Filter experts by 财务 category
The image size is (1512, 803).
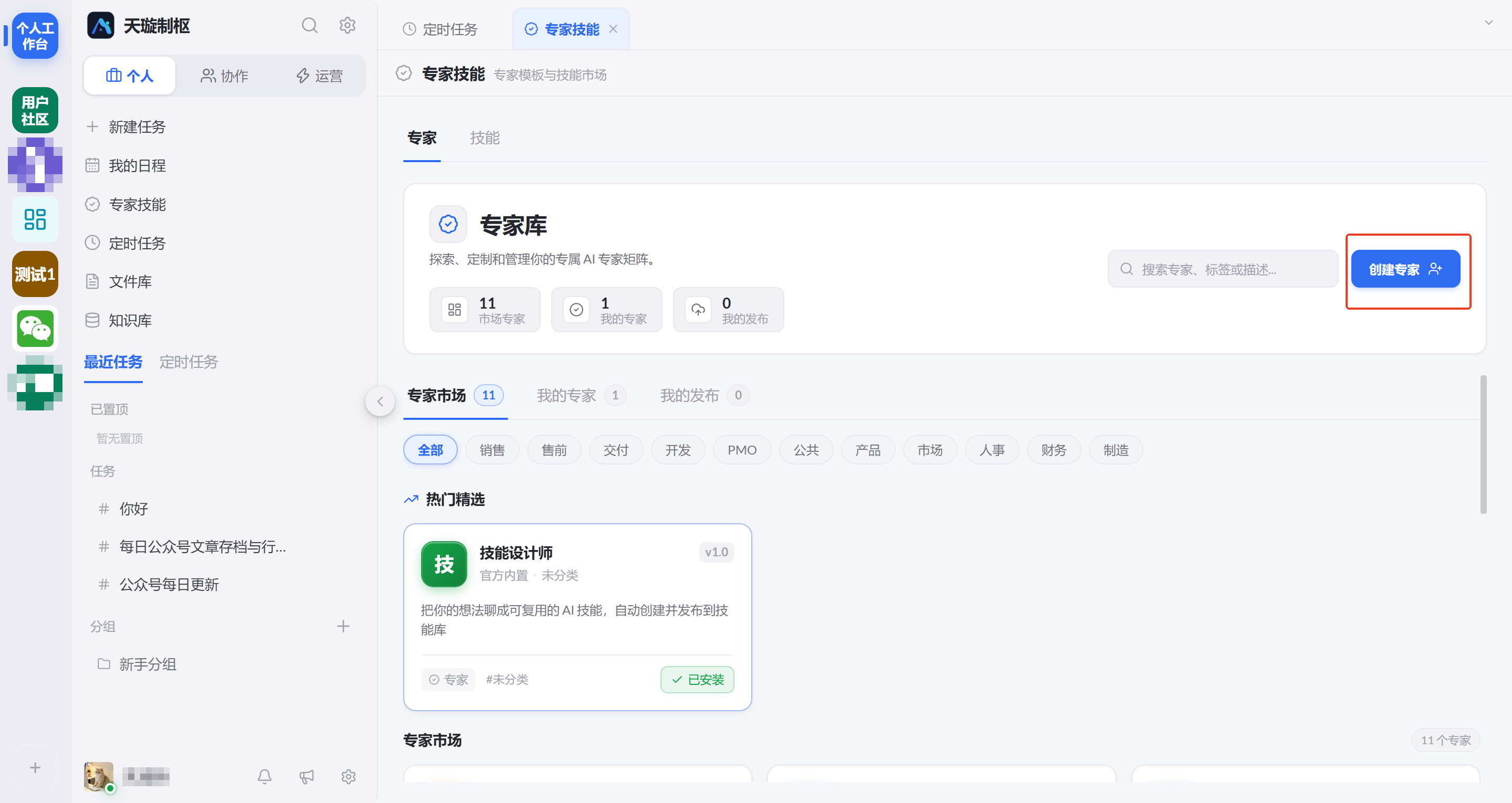point(1054,450)
